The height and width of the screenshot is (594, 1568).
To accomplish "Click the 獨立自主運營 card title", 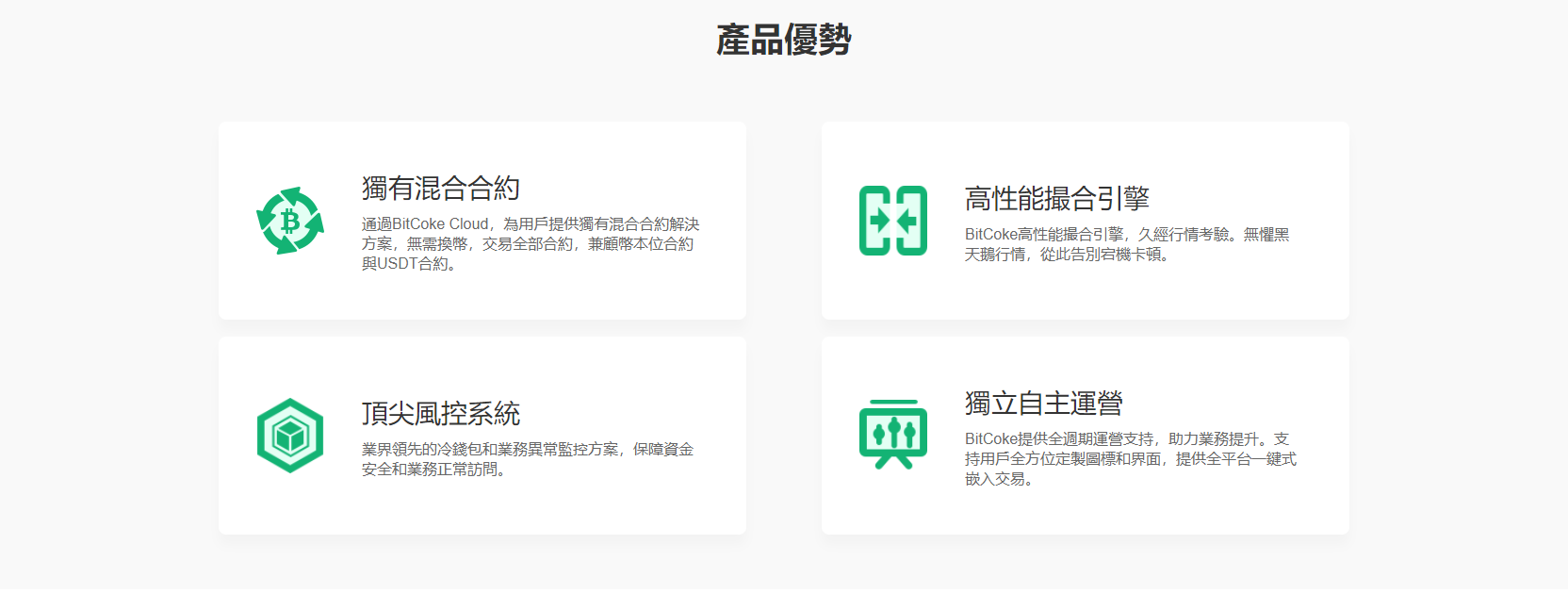I will coord(1044,403).
